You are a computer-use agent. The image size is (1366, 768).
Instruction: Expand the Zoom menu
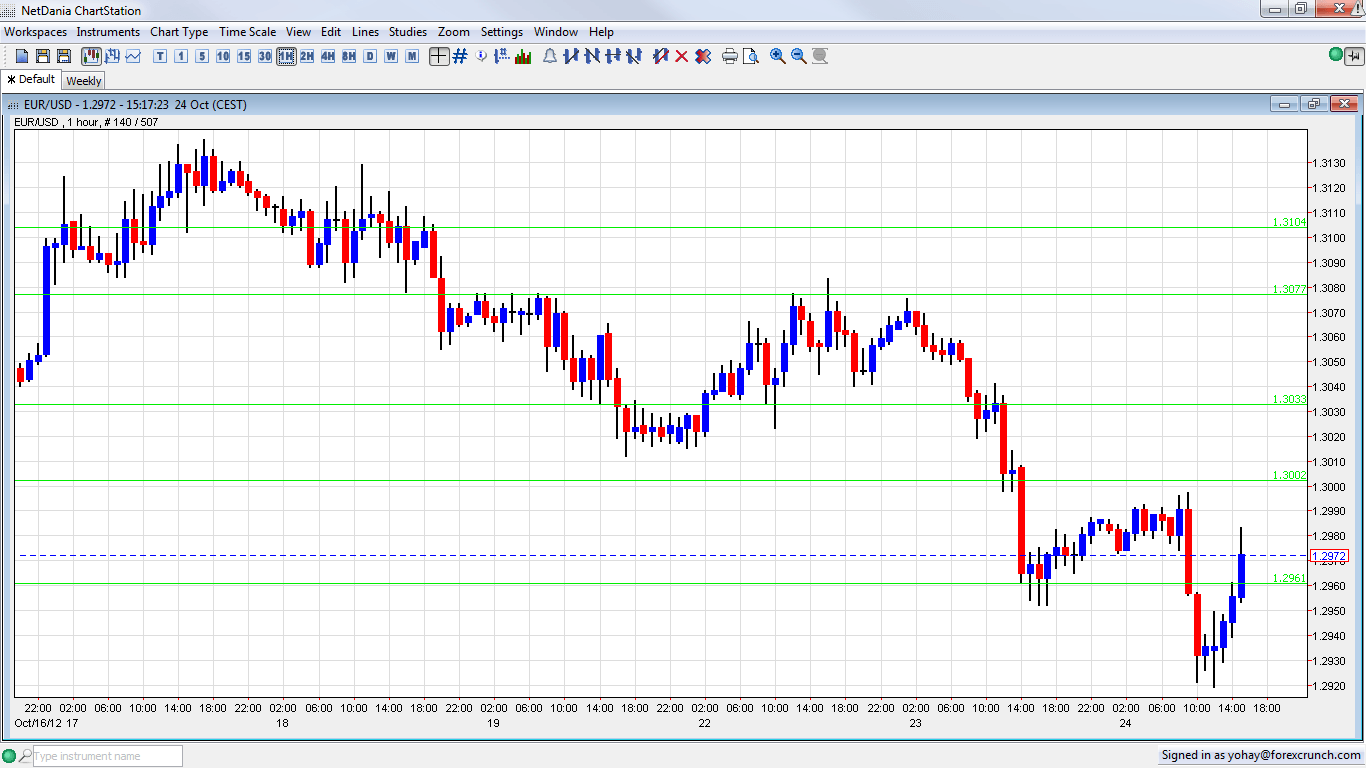click(454, 32)
